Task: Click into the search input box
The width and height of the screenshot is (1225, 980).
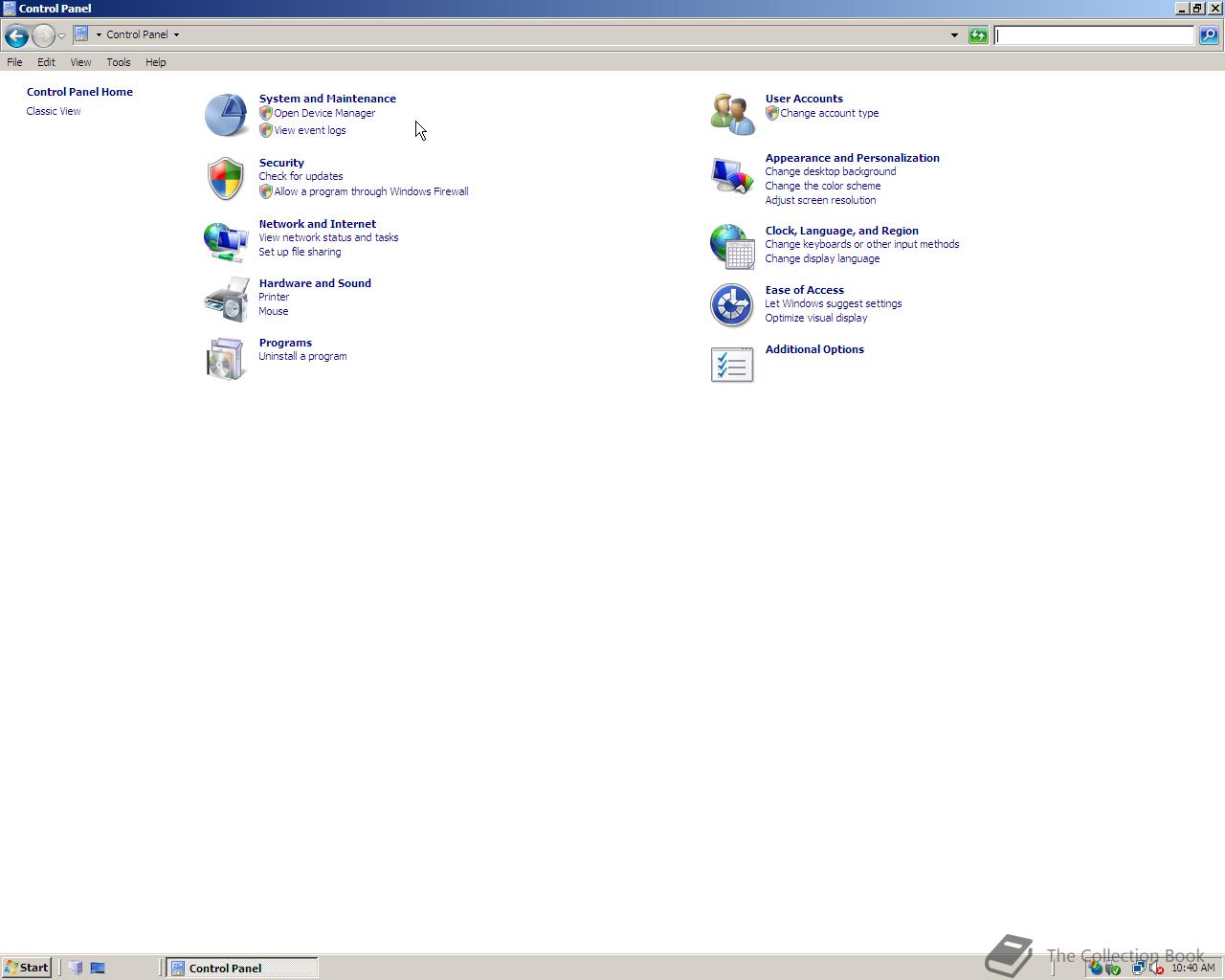Action: tap(1094, 35)
